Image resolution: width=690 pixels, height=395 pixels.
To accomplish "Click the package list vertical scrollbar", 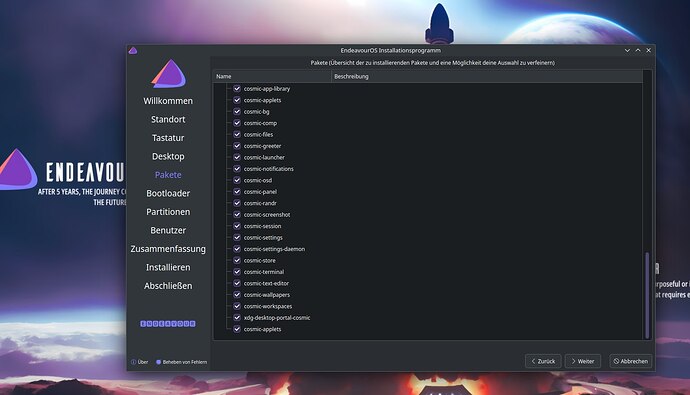I will 647,295.
